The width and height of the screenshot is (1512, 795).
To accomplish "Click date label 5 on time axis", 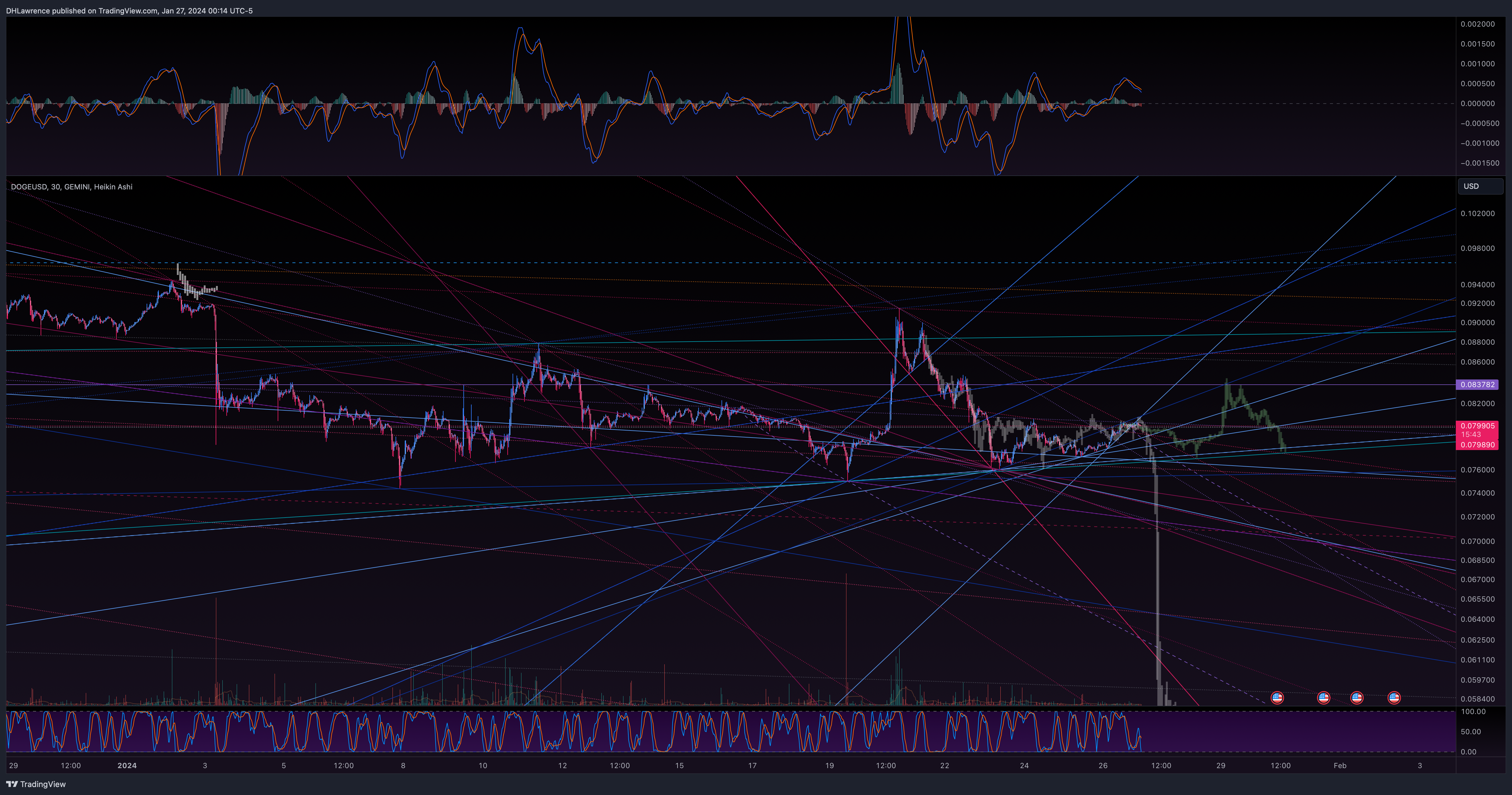I will coord(283,766).
